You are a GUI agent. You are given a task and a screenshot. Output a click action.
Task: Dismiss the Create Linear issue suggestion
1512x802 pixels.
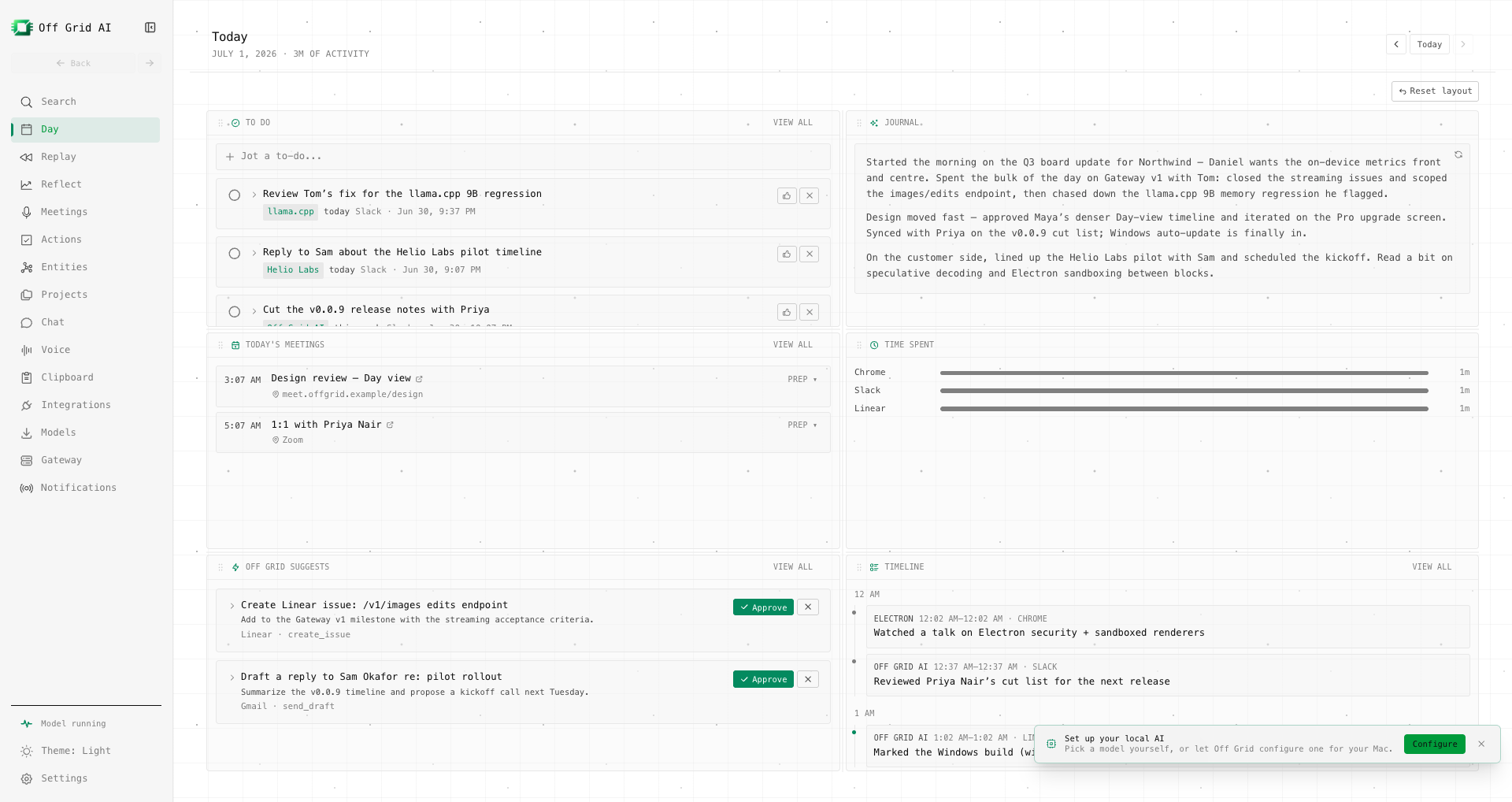808,607
